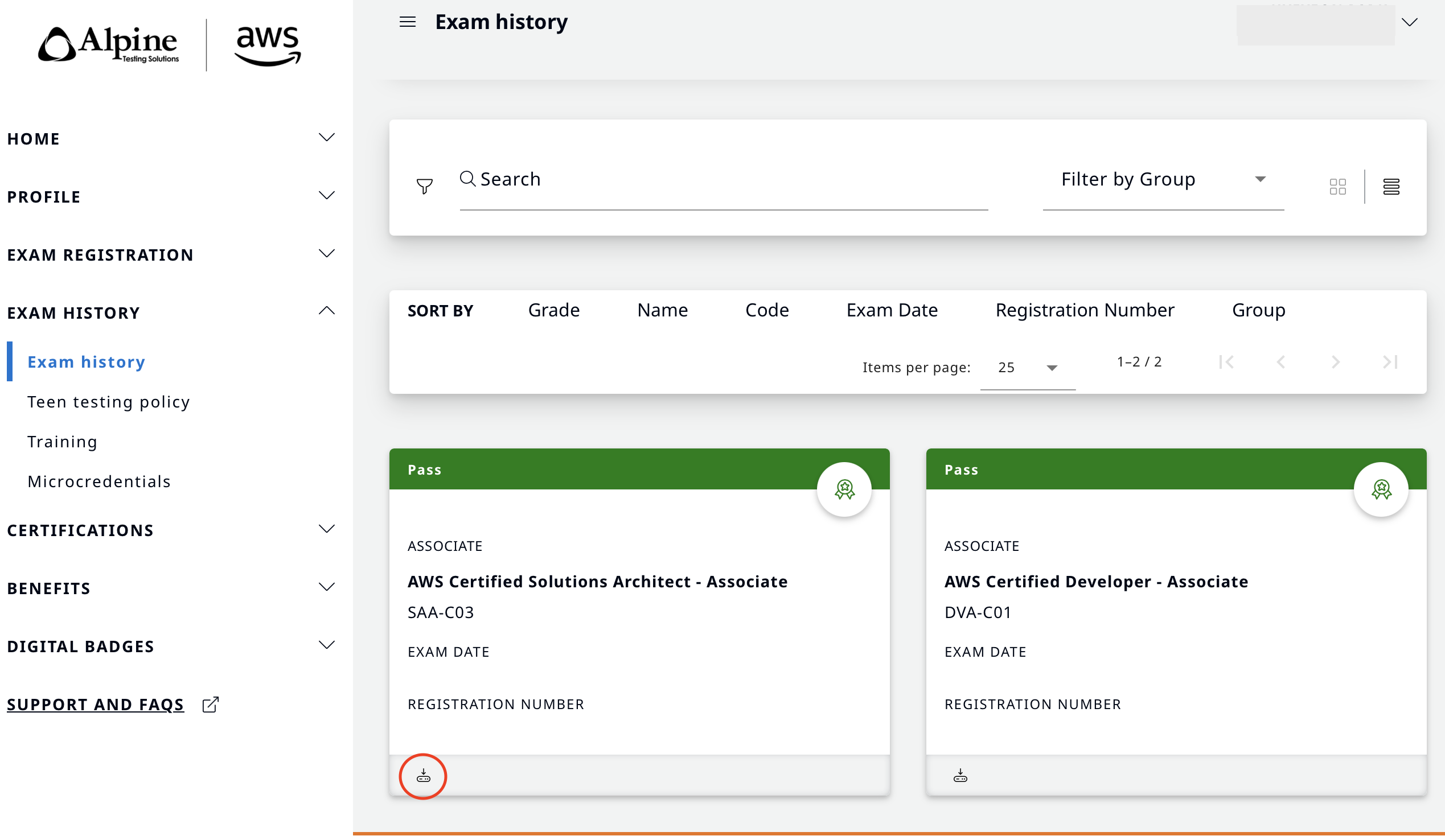Sort exams by Exam Date
This screenshot has width=1445, height=840.
point(892,311)
